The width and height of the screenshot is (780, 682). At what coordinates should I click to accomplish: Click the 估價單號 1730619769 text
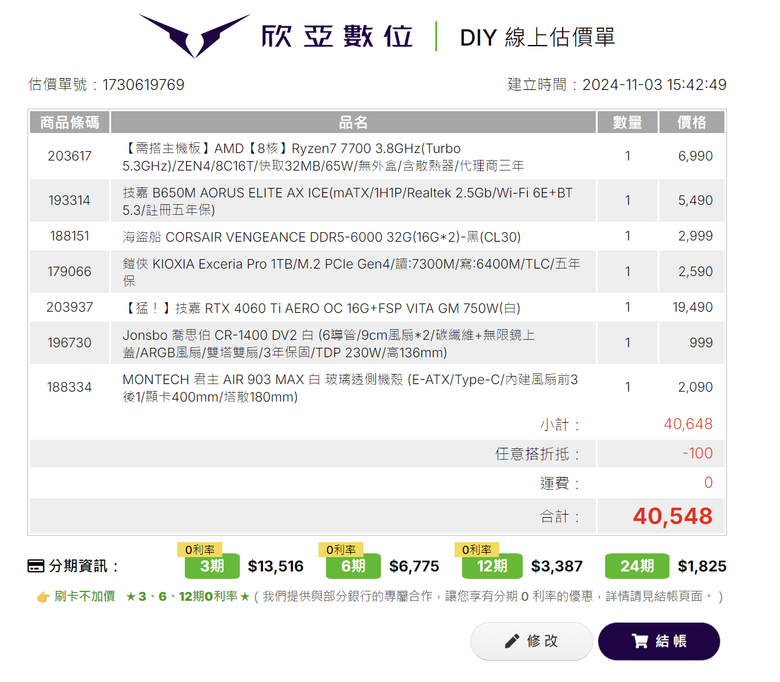(106, 85)
